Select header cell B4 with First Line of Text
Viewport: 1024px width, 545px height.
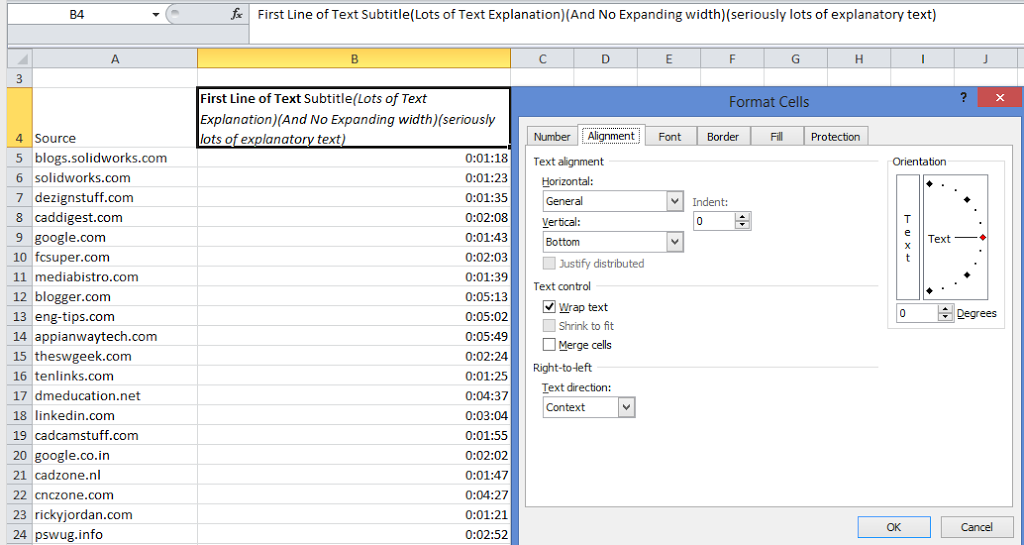pos(354,118)
